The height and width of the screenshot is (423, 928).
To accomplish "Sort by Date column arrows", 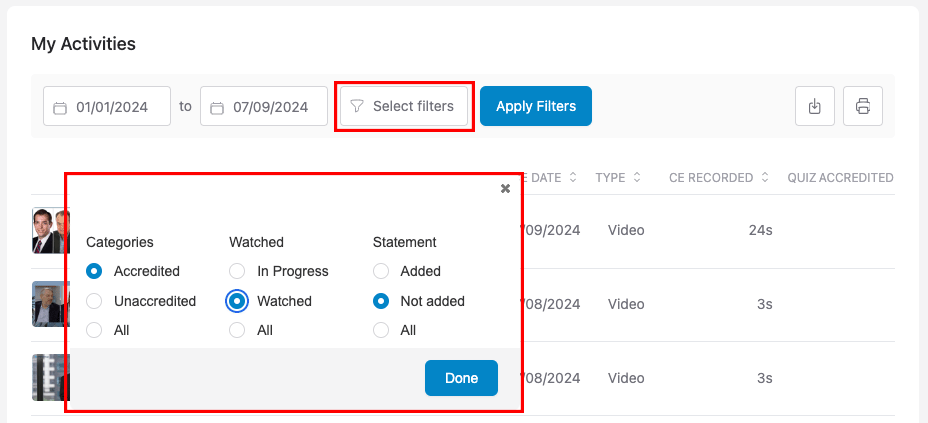I will (x=573, y=178).
